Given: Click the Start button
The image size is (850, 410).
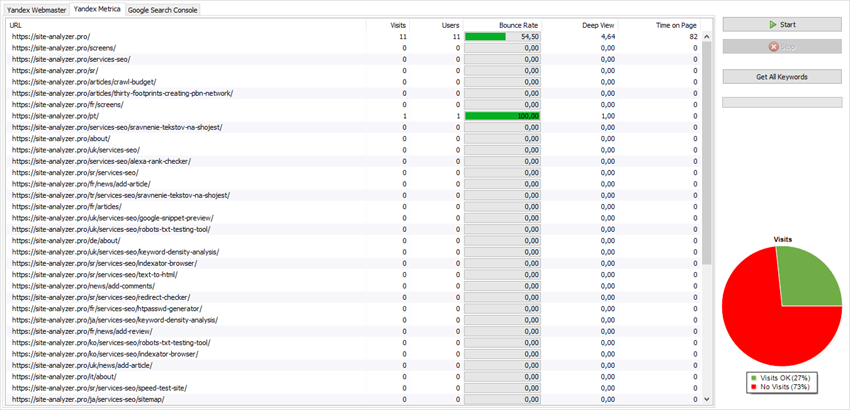Looking at the screenshot, I should (x=782, y=24).
